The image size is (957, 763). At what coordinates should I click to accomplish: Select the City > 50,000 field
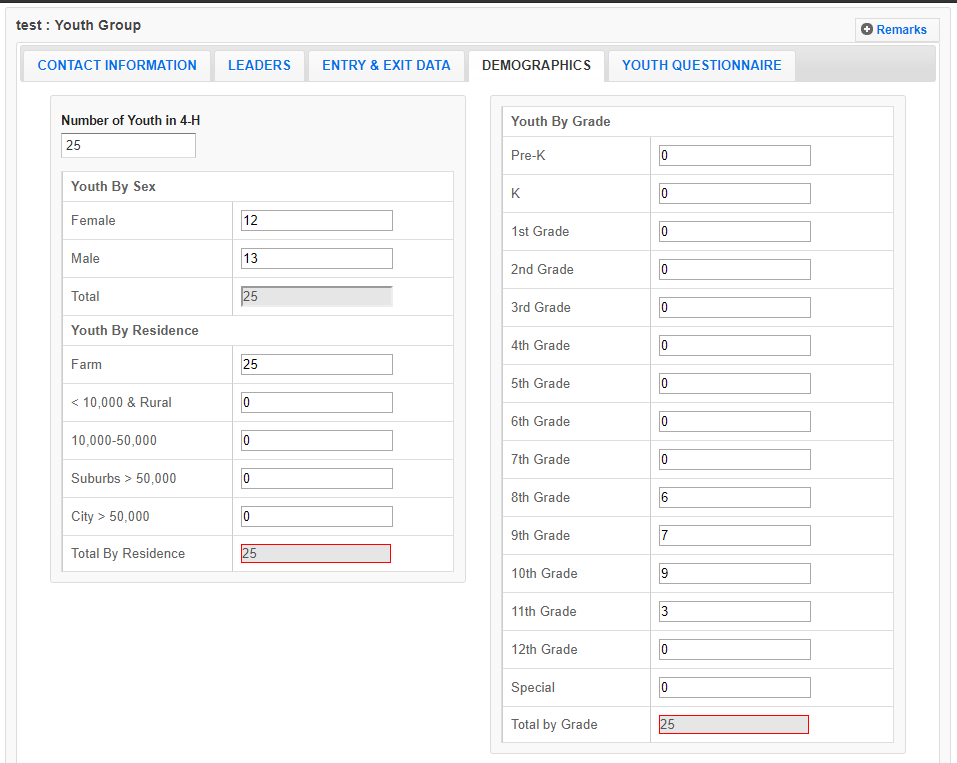coord(316,517)
